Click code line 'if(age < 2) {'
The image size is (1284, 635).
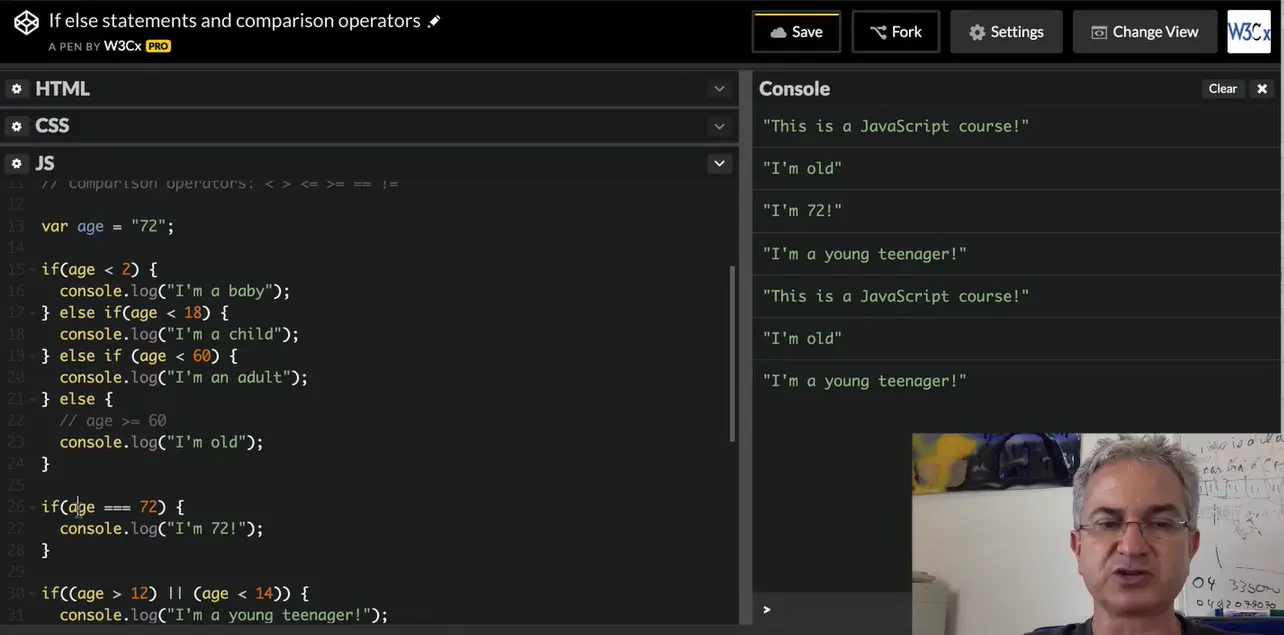[x=99, y=269]
